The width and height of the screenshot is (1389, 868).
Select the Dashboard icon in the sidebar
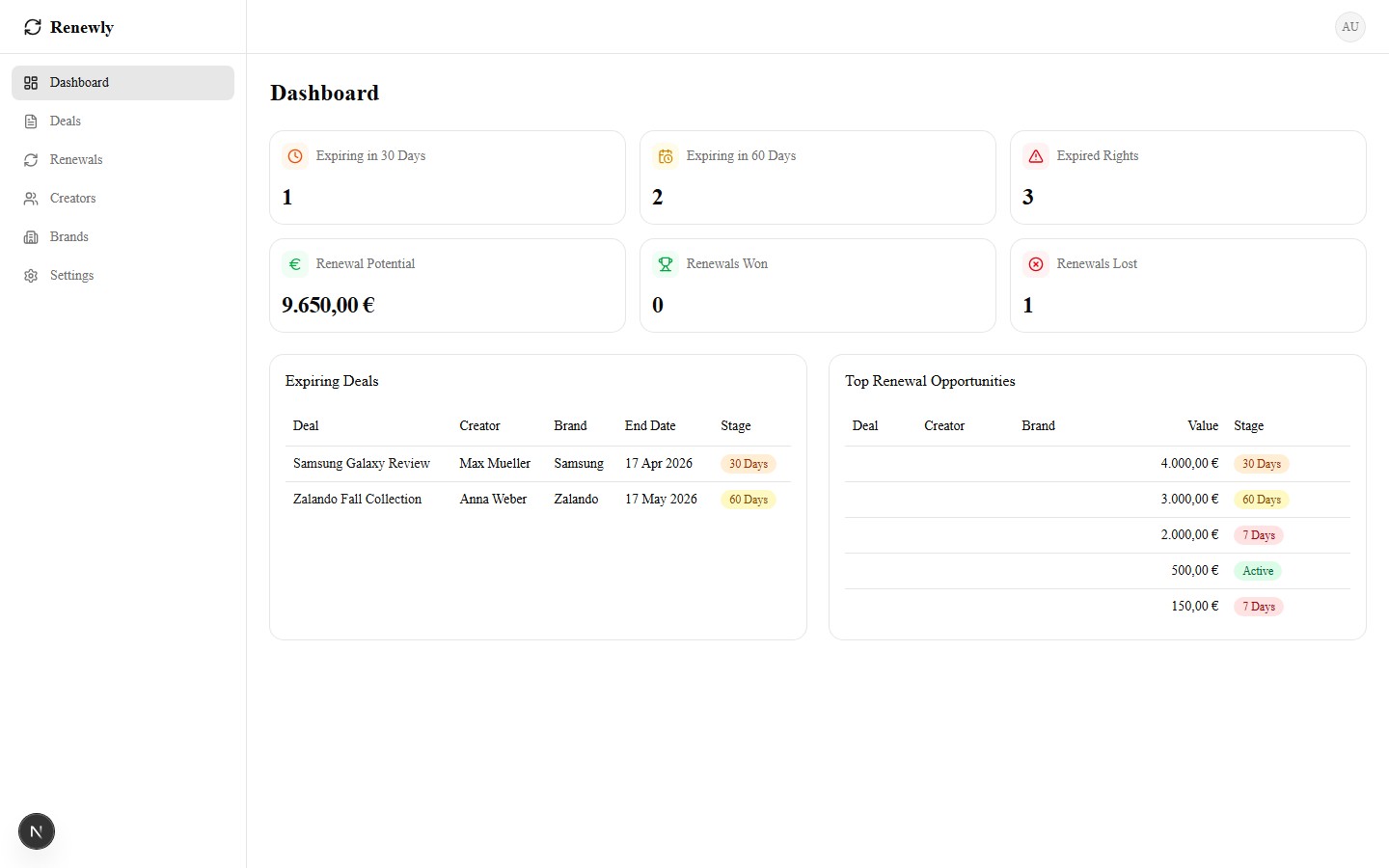point(30,82)
